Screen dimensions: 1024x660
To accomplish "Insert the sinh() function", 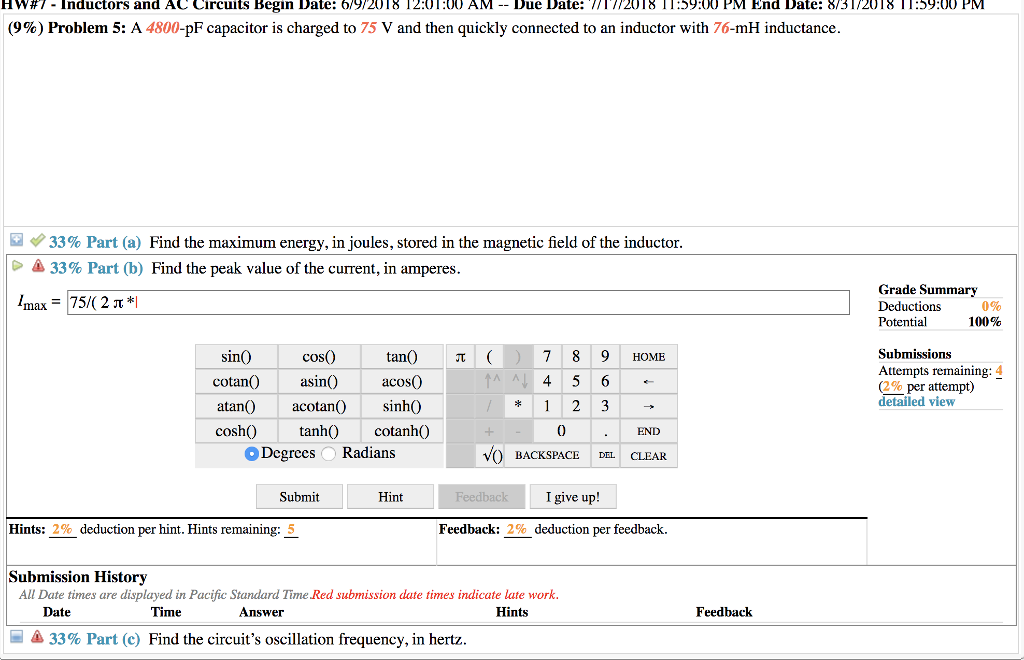I will (x=402, y=406).
